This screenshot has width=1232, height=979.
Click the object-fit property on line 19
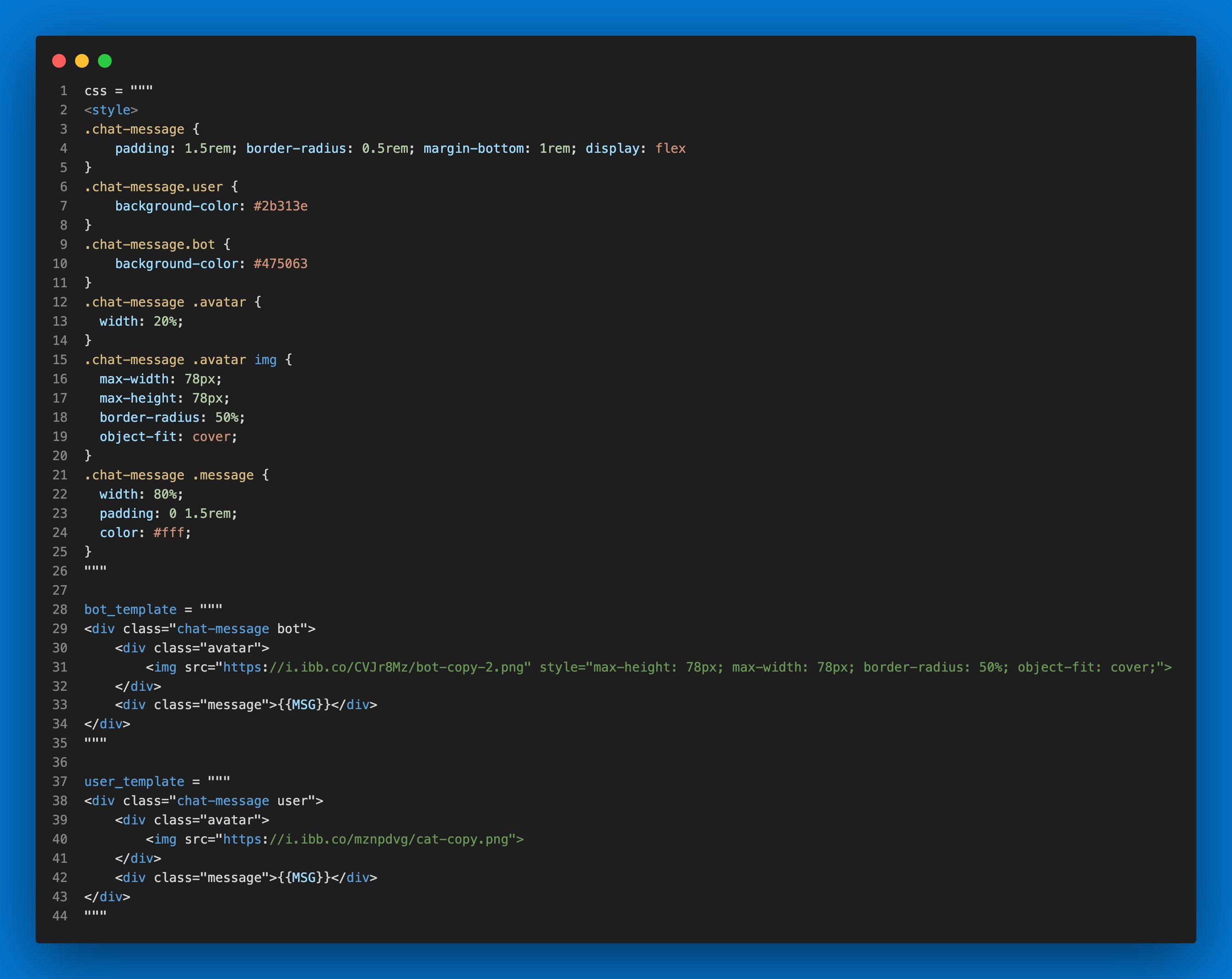click(138, 437)
